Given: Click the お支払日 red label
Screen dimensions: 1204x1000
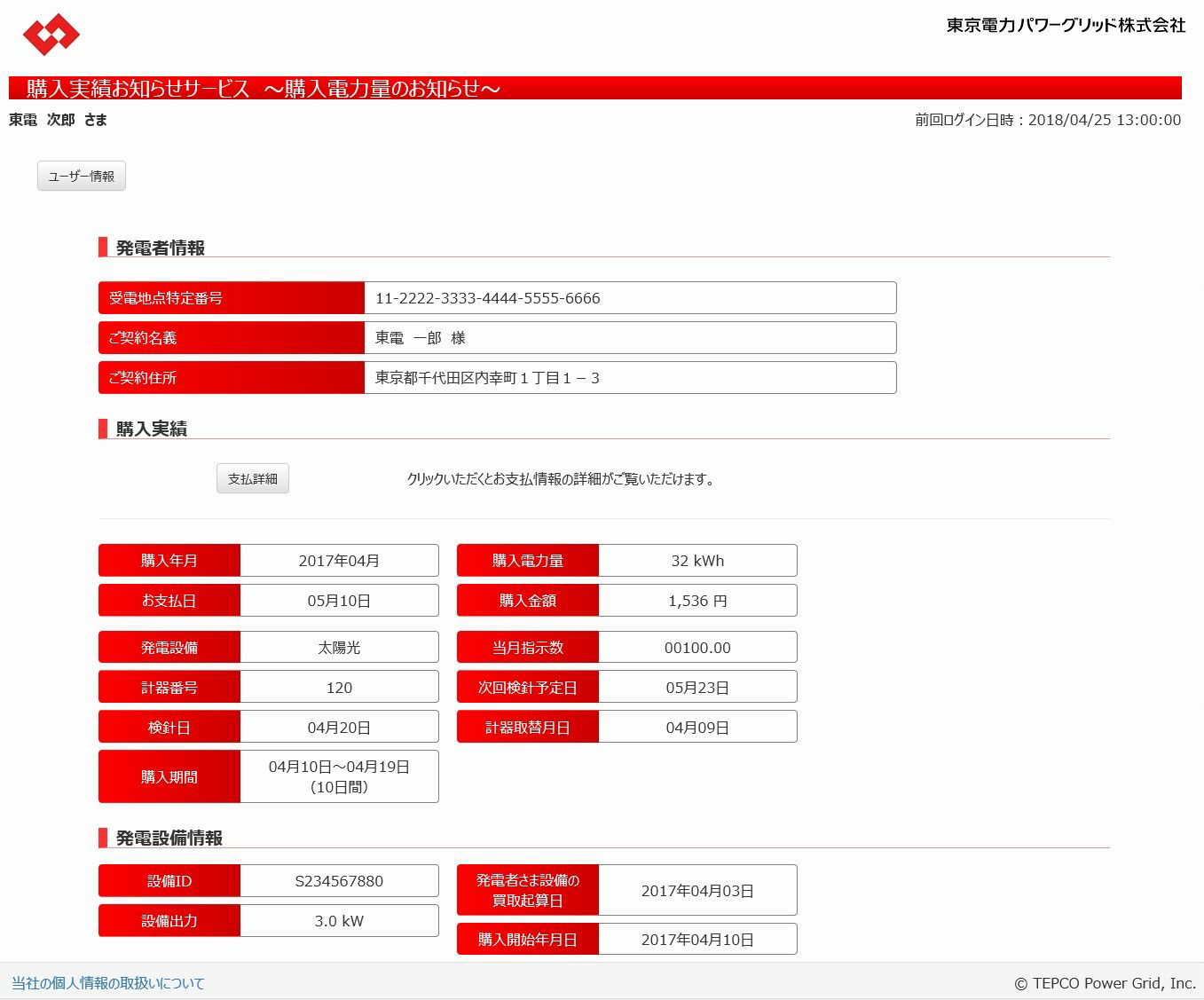Looking at the screenshot, I should tap(169, 601).
